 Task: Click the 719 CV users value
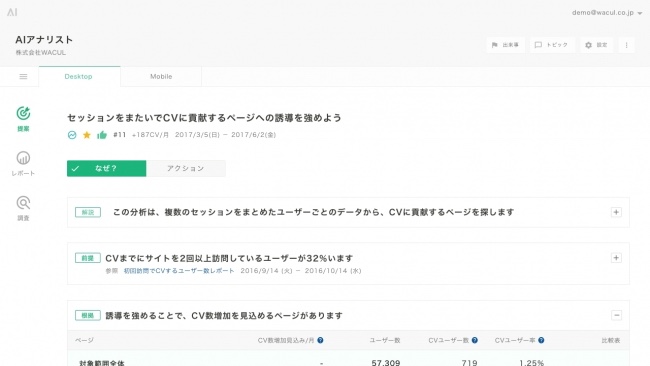point(469,362)
